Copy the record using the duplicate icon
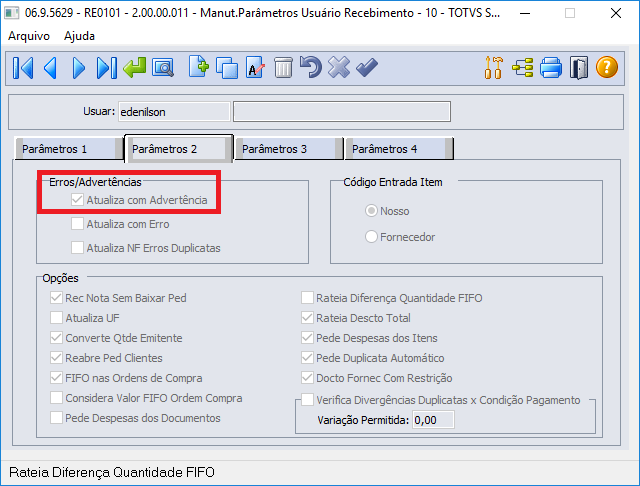This screenshot has width=640, height=486. click(x=227, y=68)
